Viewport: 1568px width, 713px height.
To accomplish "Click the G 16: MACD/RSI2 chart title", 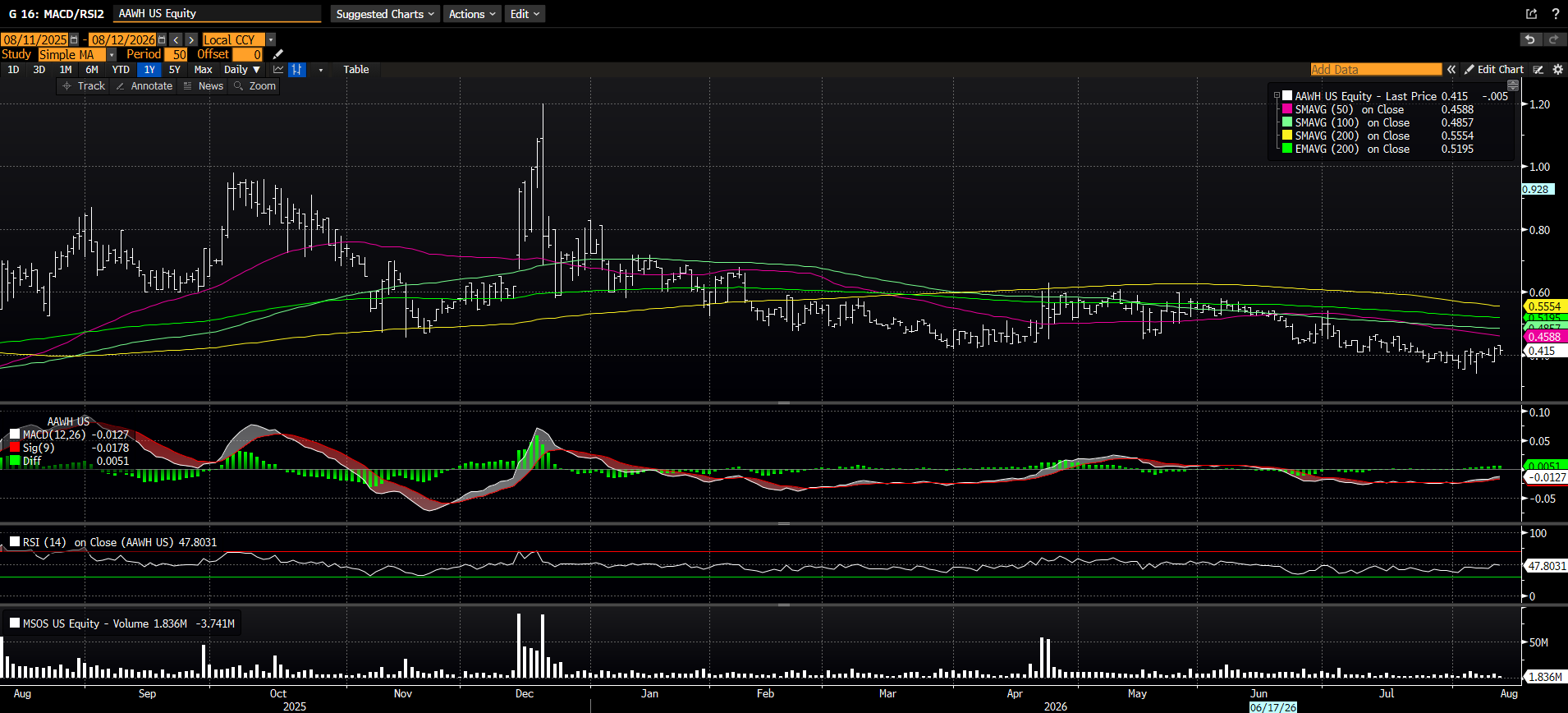I will click(57, 14).
